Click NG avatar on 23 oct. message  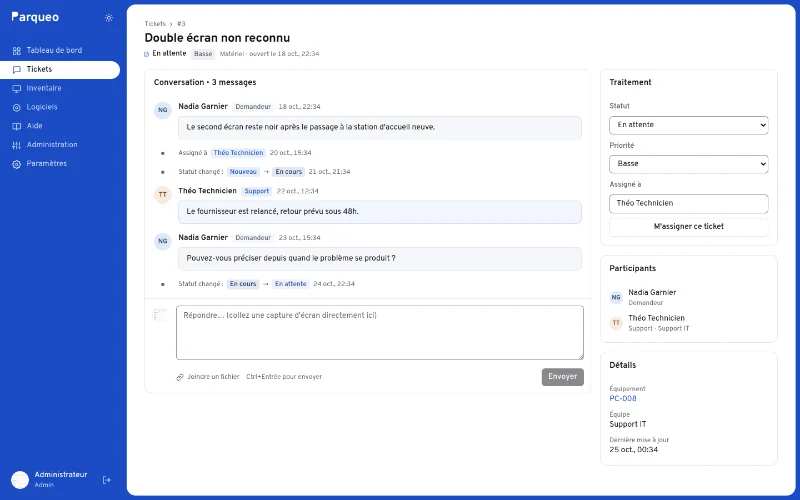point(163,241)
